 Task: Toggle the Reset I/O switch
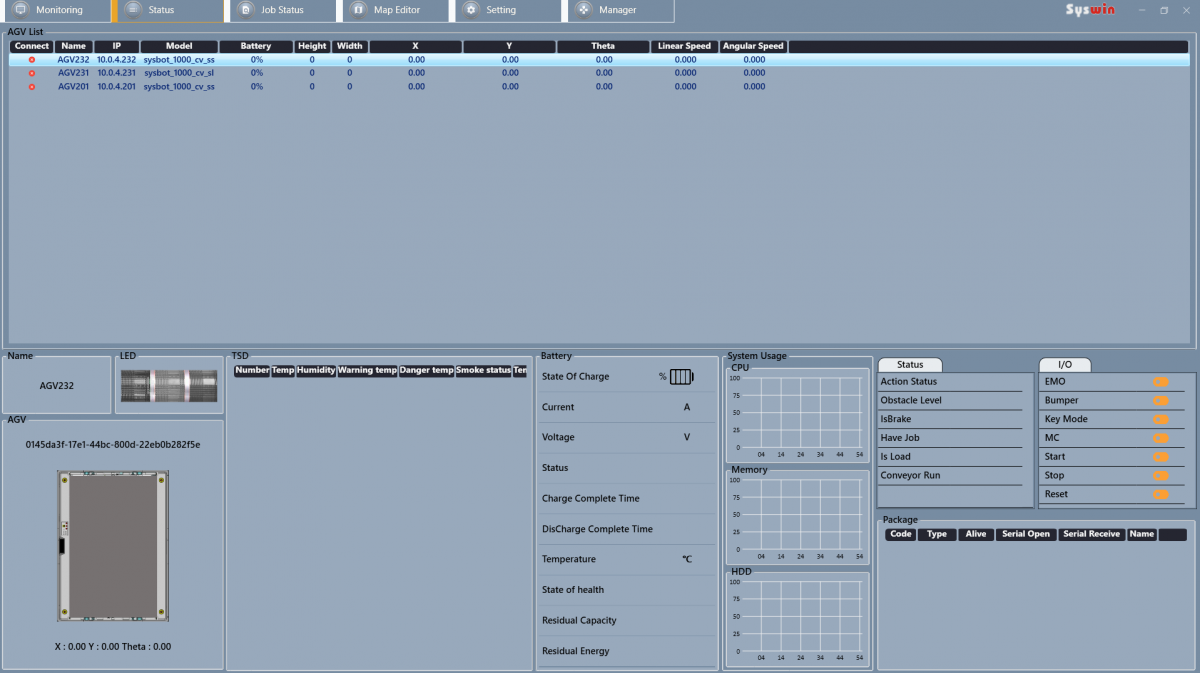tap(1160, 495)
